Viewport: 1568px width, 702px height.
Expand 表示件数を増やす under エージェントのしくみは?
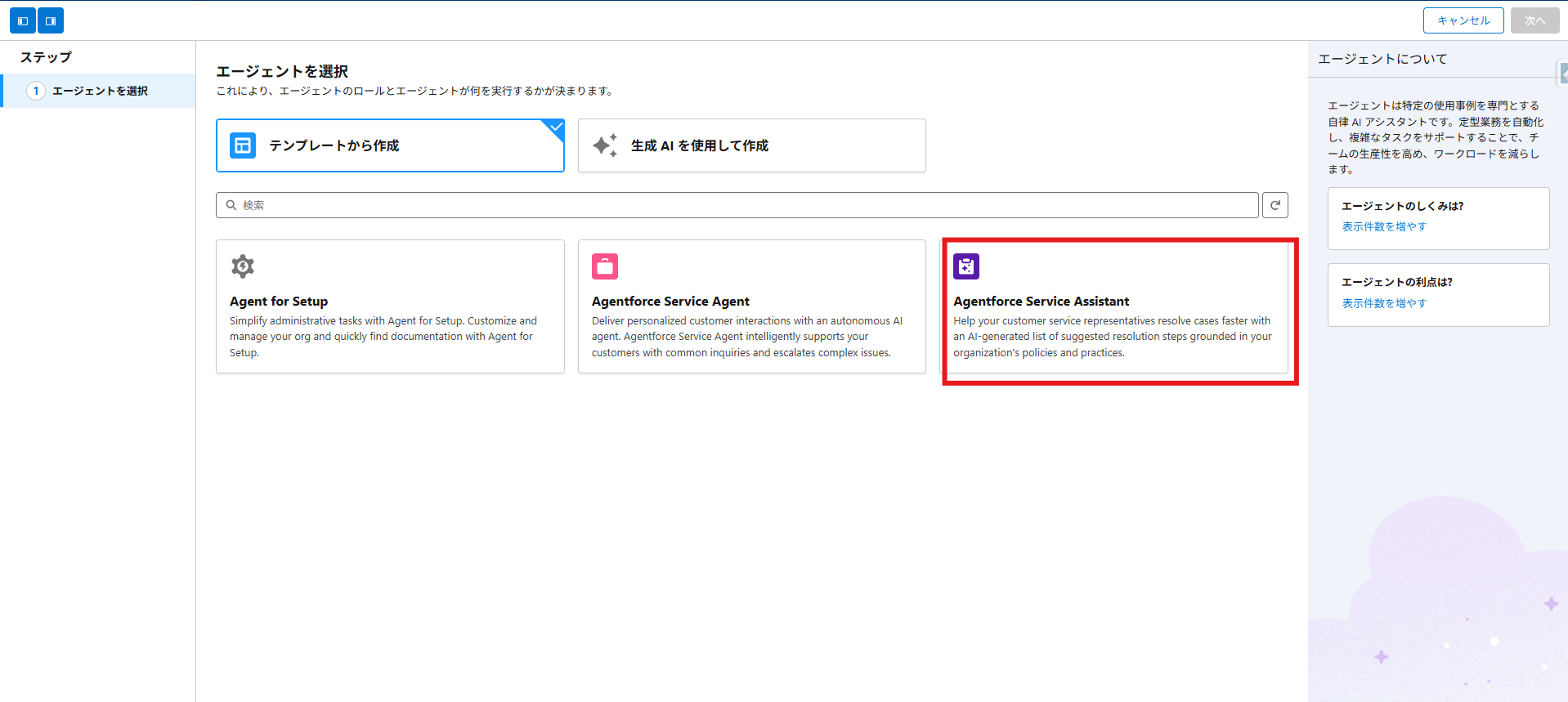point(1384,226)
